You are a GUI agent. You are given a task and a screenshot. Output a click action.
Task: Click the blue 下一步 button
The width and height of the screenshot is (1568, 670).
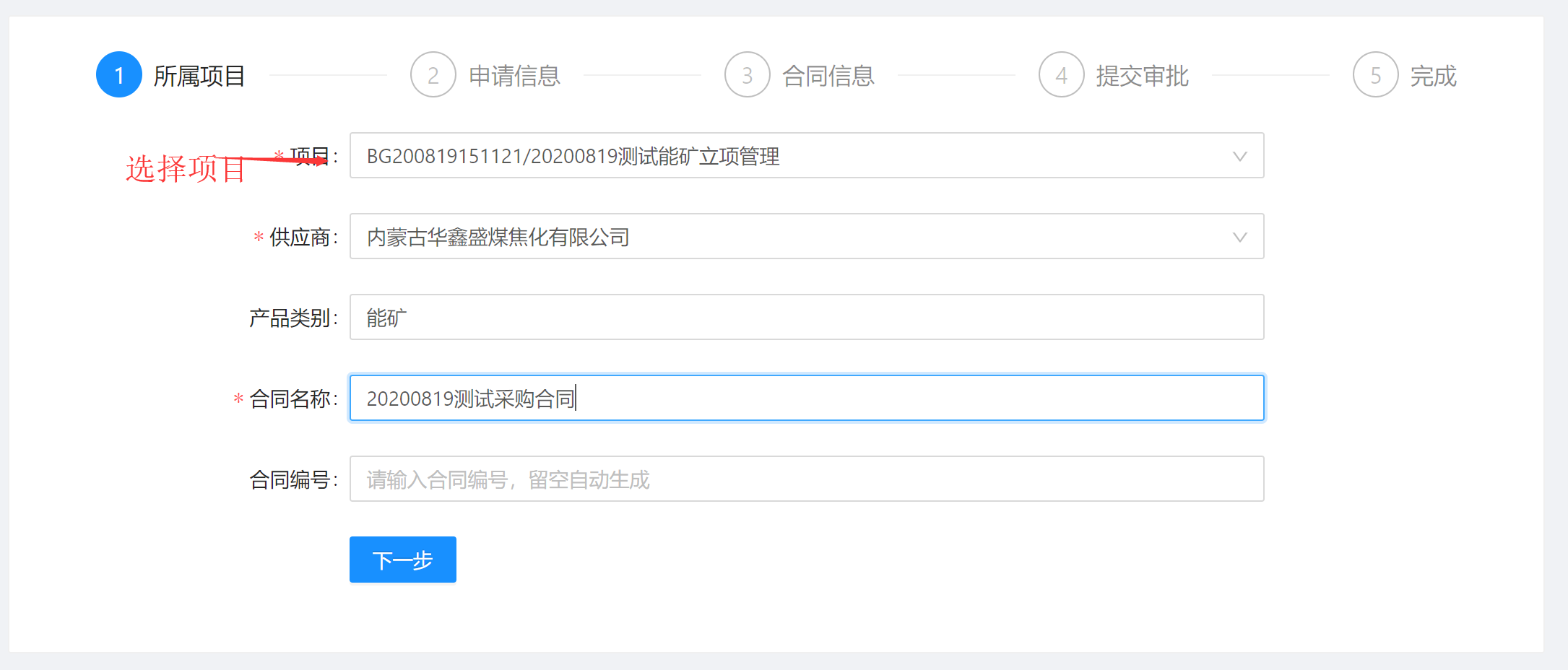tap(403, 560)
